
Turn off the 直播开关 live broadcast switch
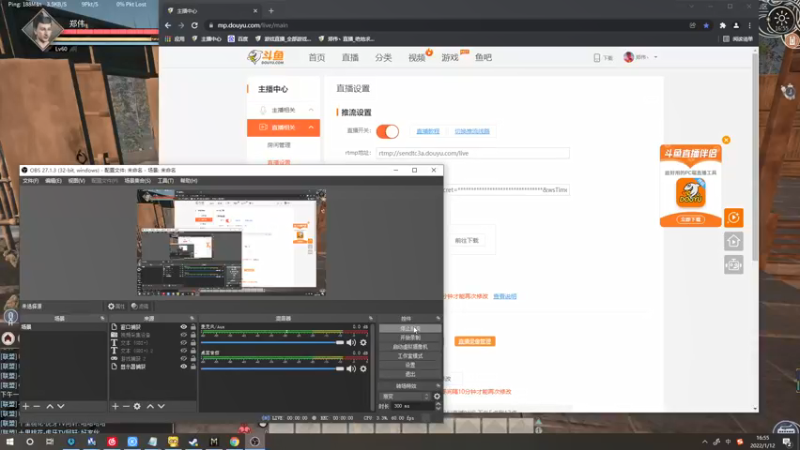(387, 132)
